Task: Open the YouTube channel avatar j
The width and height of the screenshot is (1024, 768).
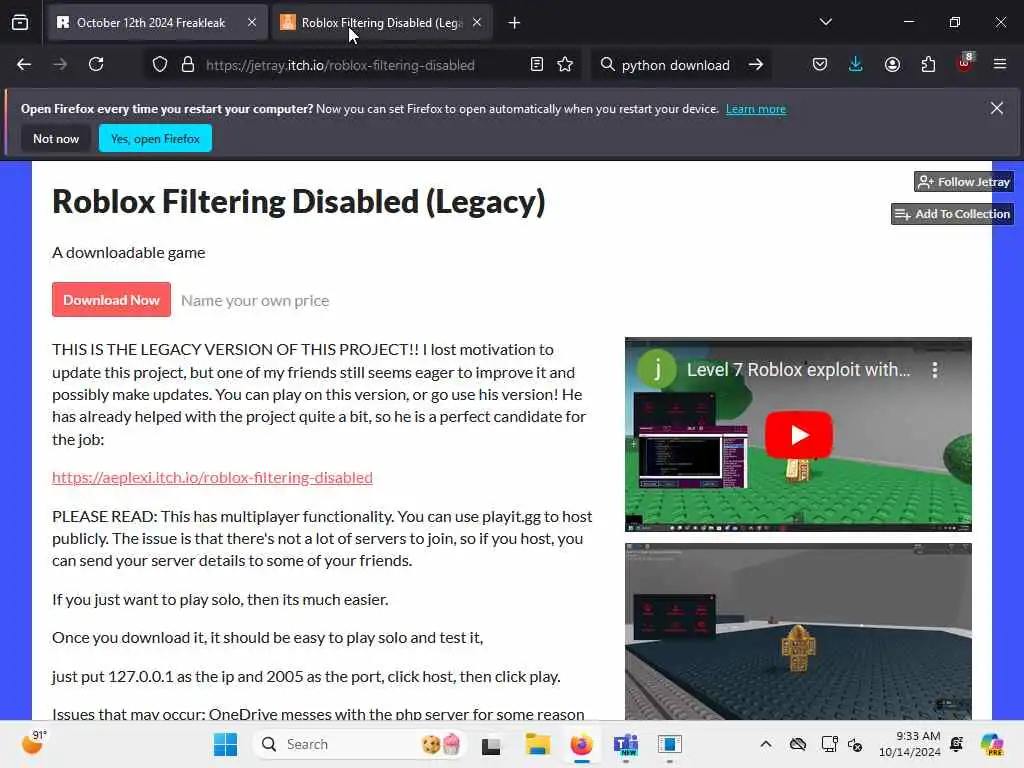Action: click(x=657, y=370)
